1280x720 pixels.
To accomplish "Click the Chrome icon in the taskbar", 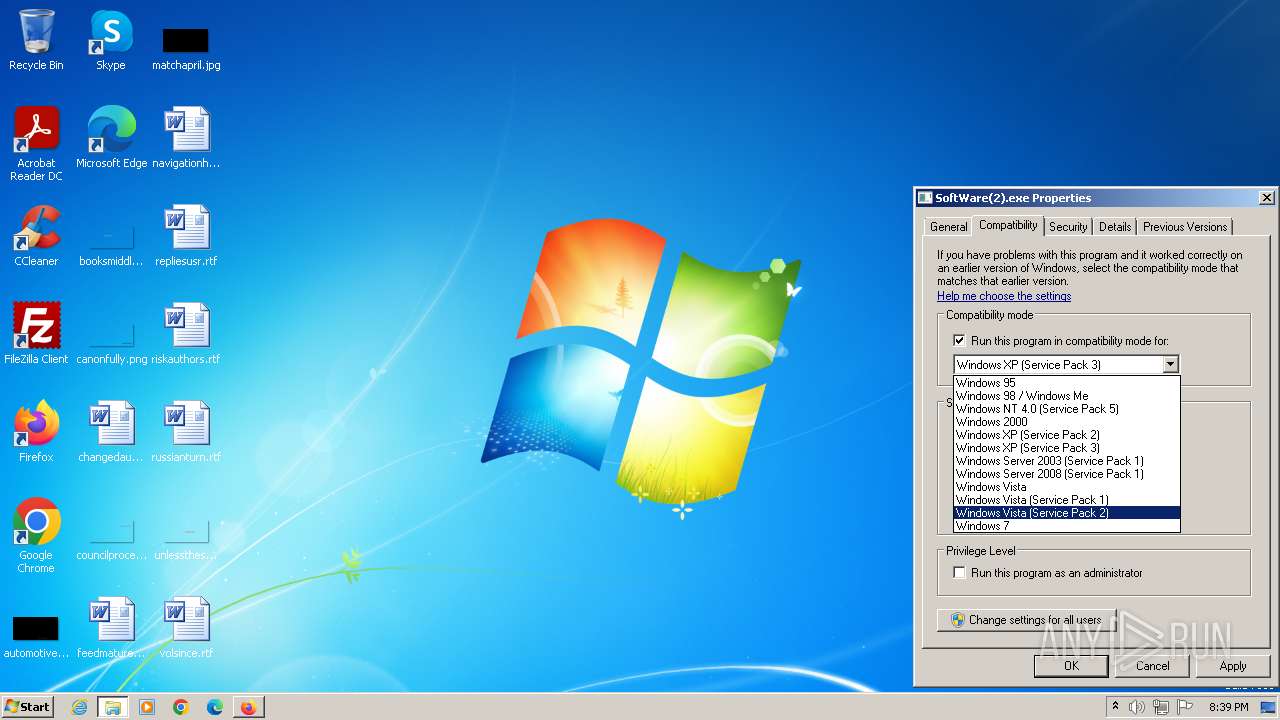I will click(x=181, y=707).
